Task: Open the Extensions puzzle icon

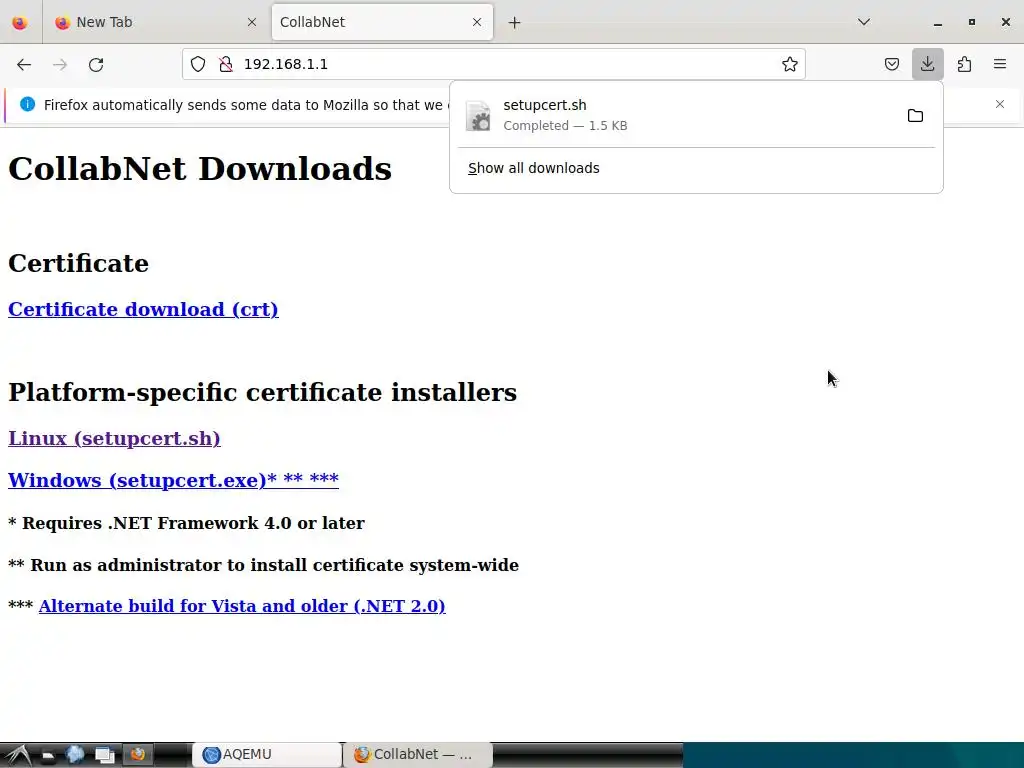Action: point(964,64)
